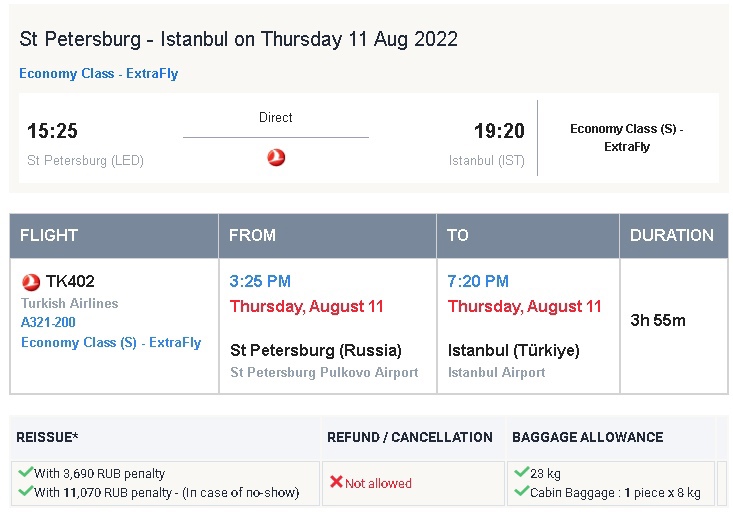Select the TO column header

(x=528, y=236)
